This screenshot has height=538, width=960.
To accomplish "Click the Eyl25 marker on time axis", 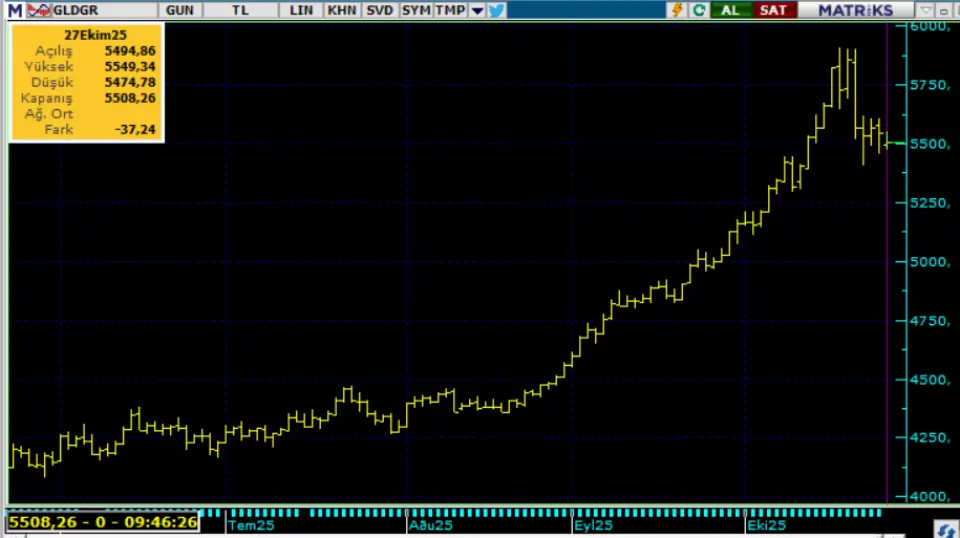I will [x=593, y=524].
